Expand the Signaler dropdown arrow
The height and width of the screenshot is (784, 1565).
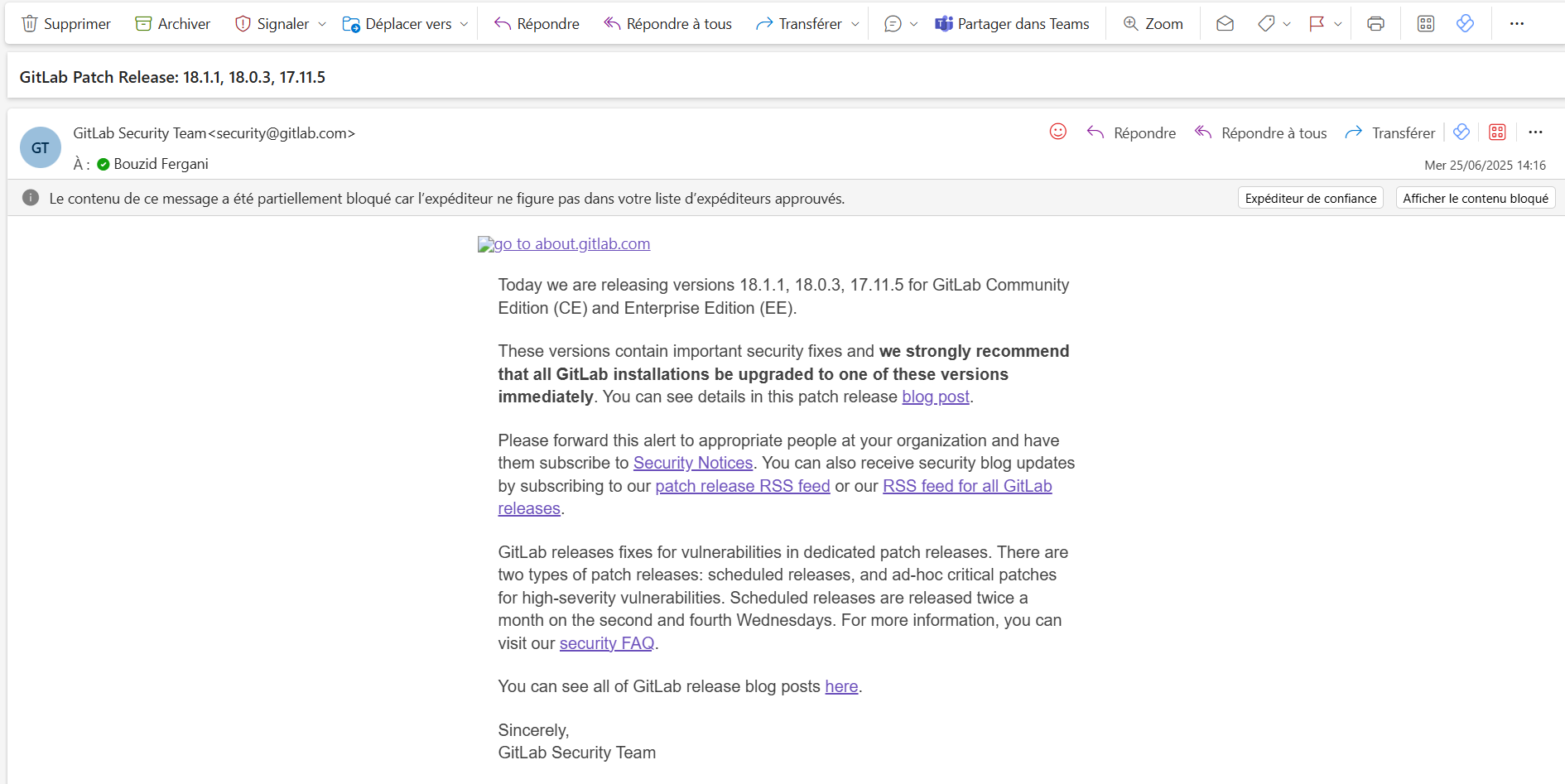click(x=322, y=24)
